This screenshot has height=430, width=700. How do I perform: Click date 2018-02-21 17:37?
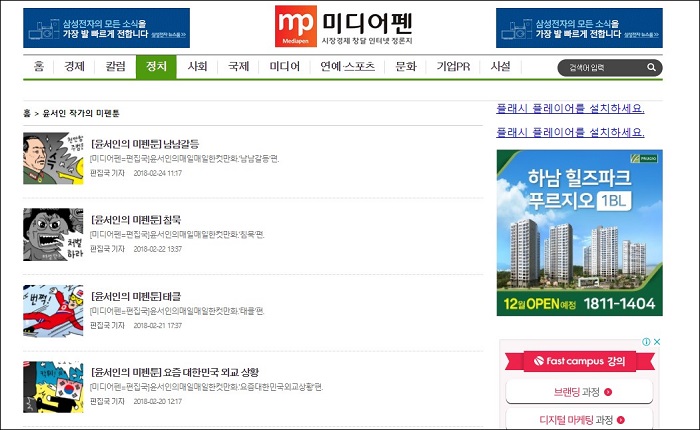tap(158, 326)
